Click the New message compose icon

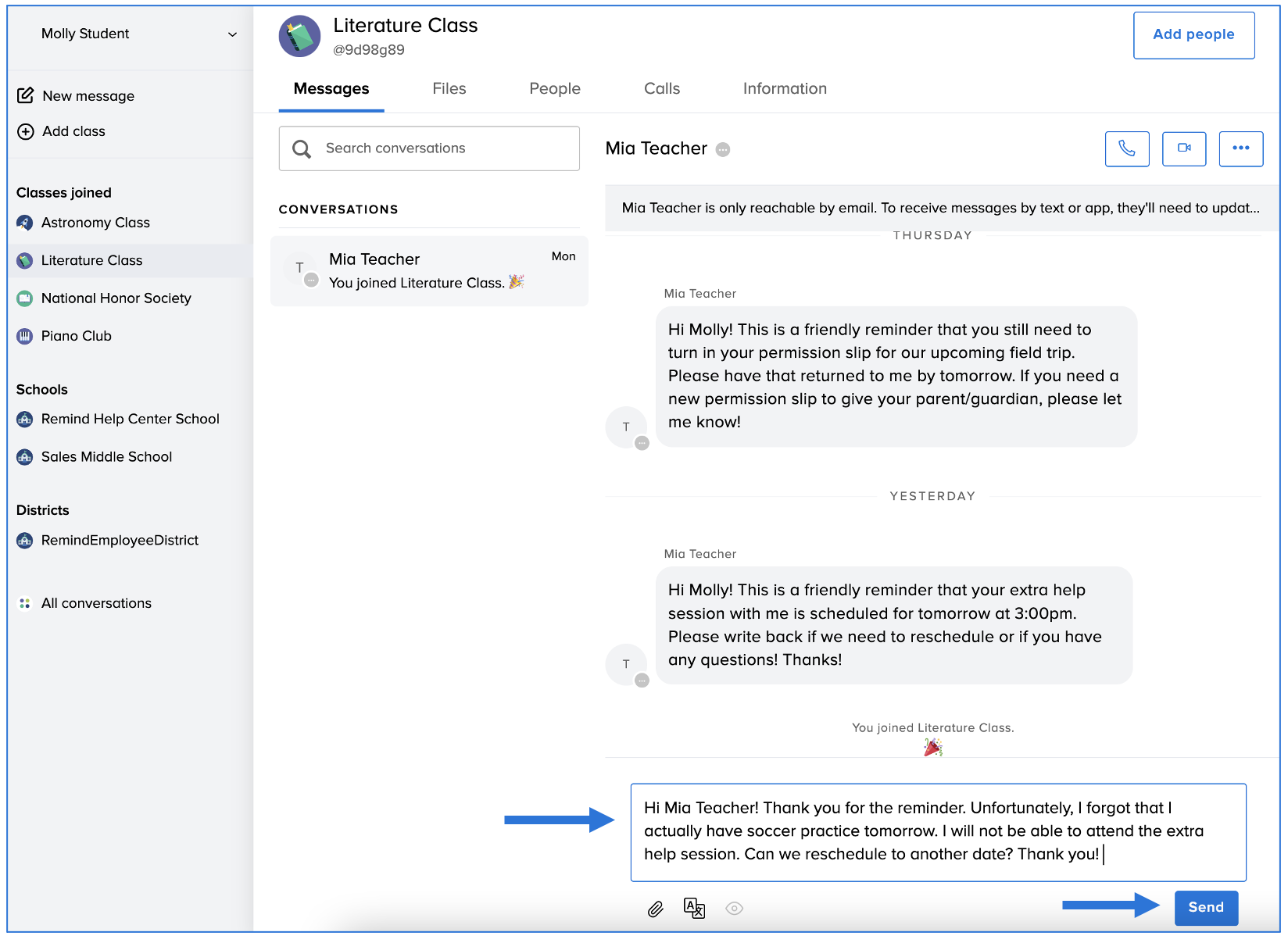pyautogui.click(x=26, y=95)
